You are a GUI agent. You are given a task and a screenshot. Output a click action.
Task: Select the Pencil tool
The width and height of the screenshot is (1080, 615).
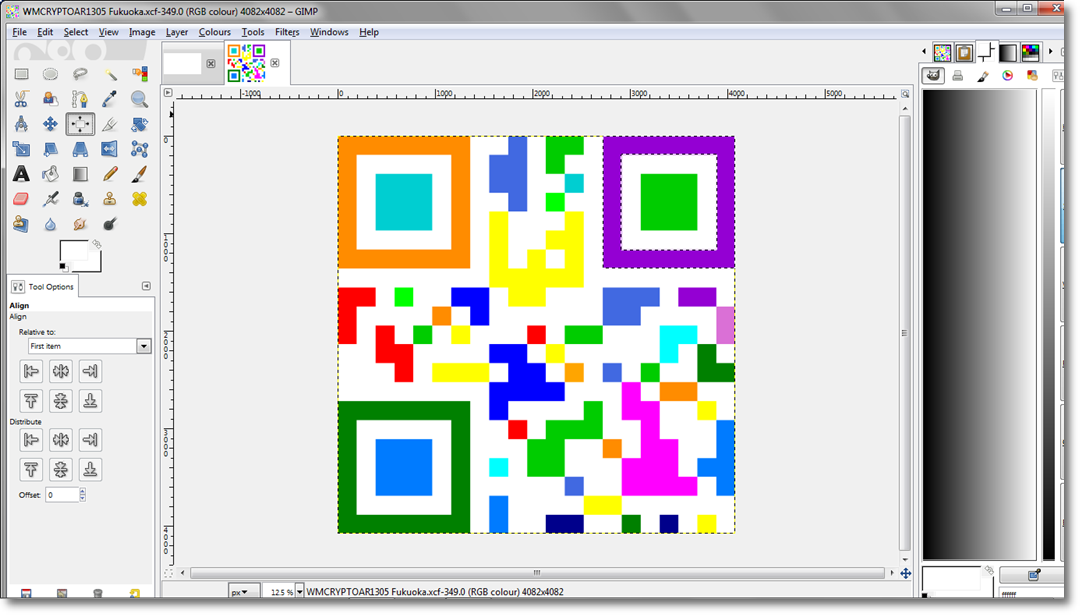(110, 174)
